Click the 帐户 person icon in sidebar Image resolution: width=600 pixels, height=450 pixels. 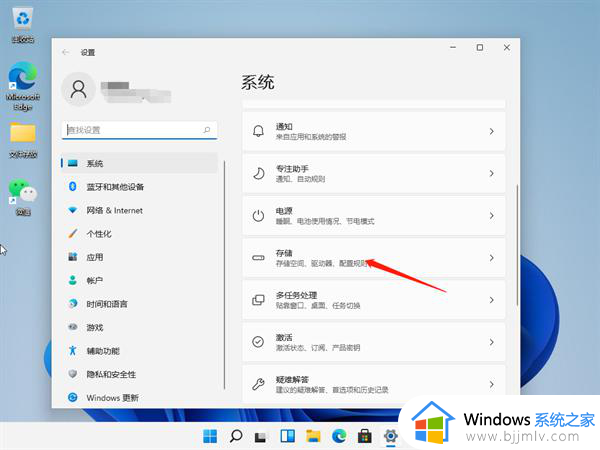(x=72, y=280)
